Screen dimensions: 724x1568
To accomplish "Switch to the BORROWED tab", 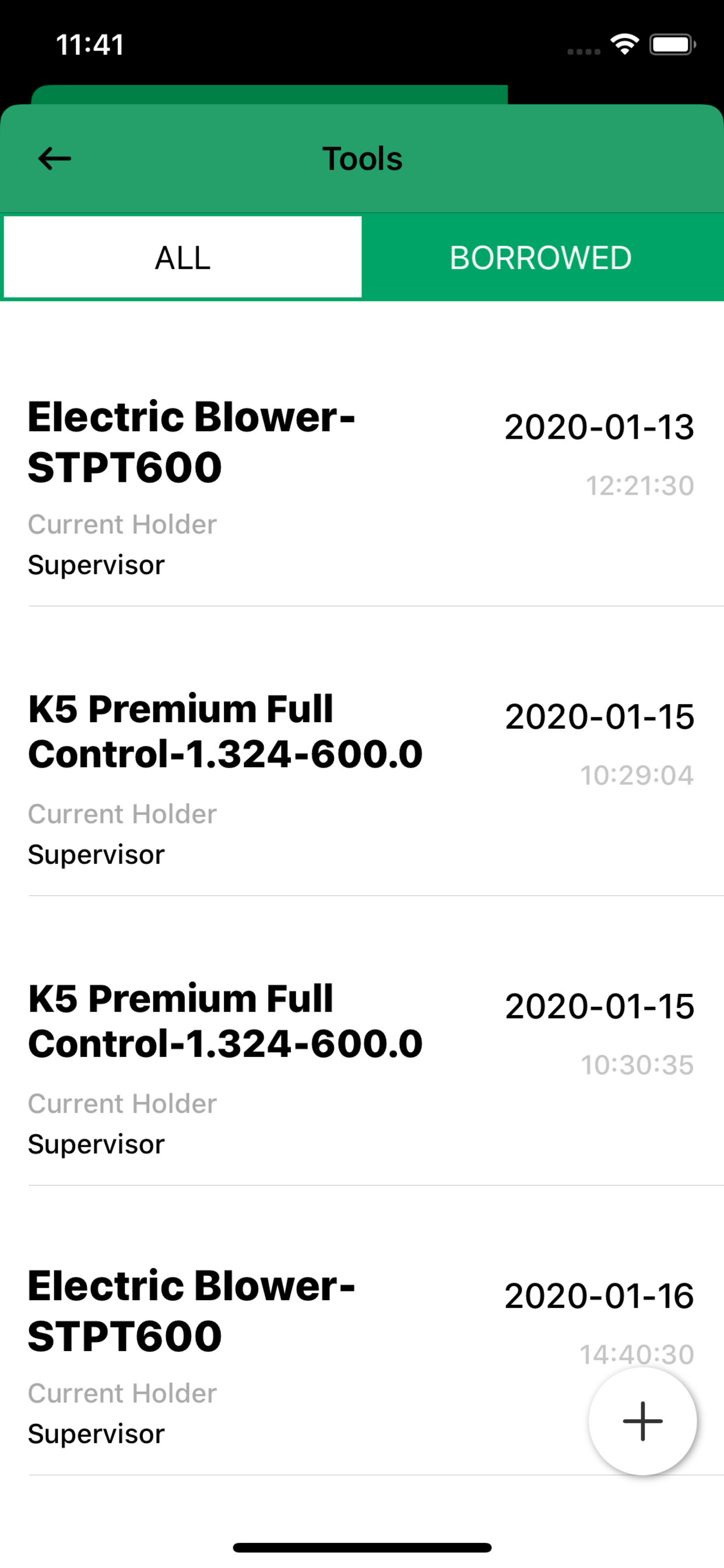I will click(542, 257).
